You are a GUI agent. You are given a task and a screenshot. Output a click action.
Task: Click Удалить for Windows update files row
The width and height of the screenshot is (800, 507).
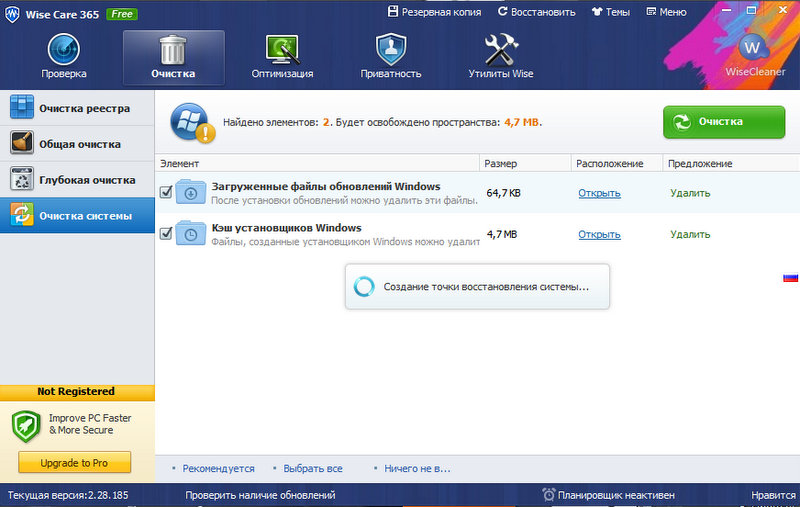coord(690,193)
